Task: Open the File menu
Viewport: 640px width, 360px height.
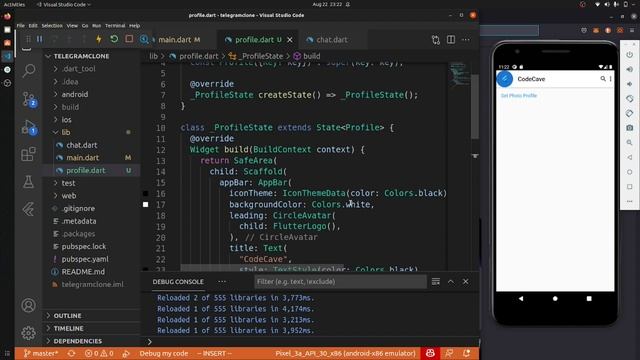Action: [x=20, y=25]
